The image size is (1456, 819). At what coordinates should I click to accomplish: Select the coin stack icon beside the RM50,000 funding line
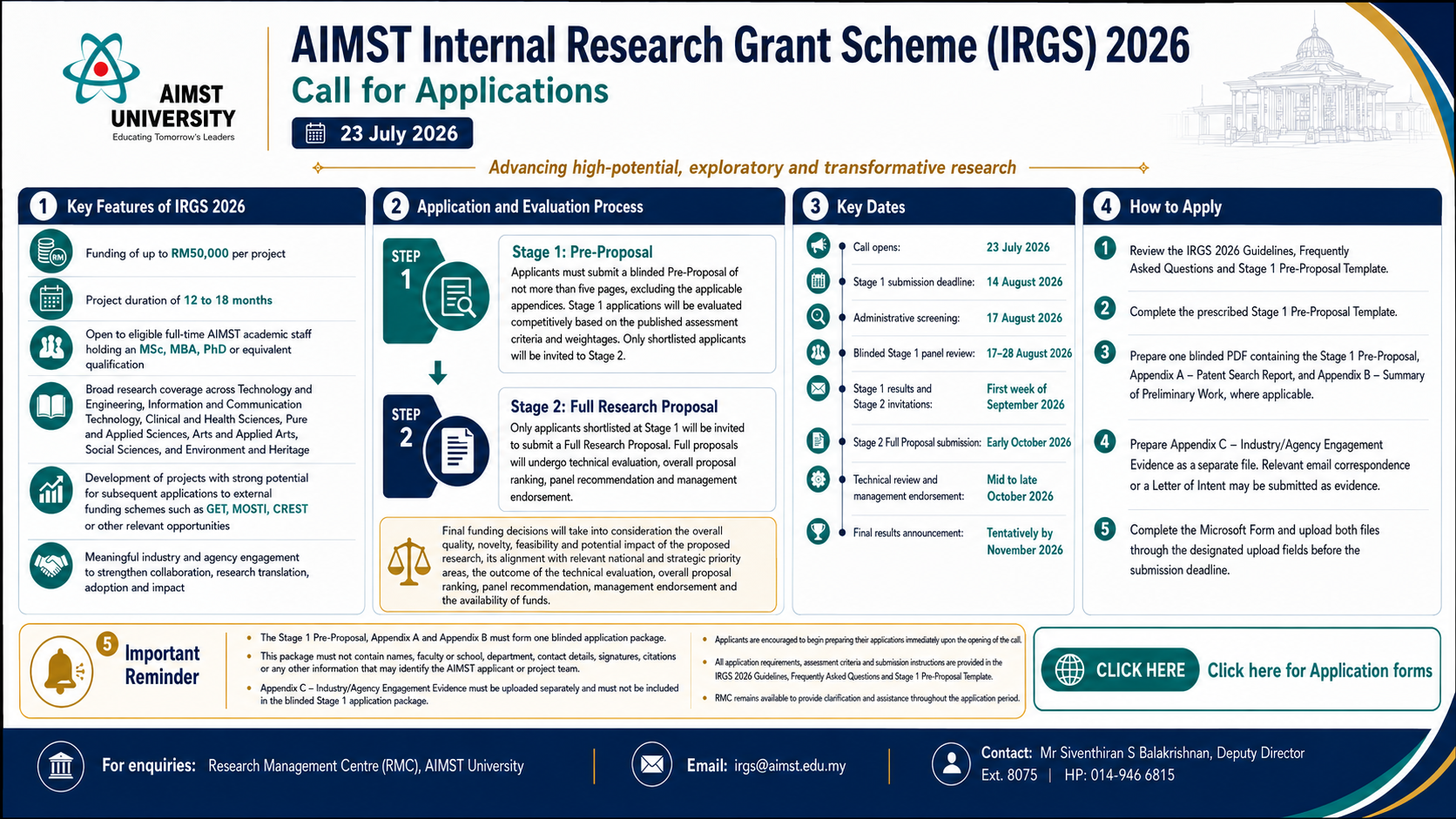tap(51, 252)
